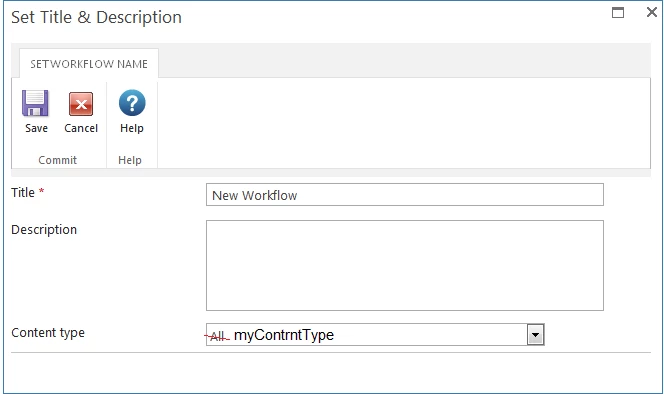This screenshot has height=394, width=664.
Task: Maximize the Set Title & Description dialog
Action: point(618,13)
